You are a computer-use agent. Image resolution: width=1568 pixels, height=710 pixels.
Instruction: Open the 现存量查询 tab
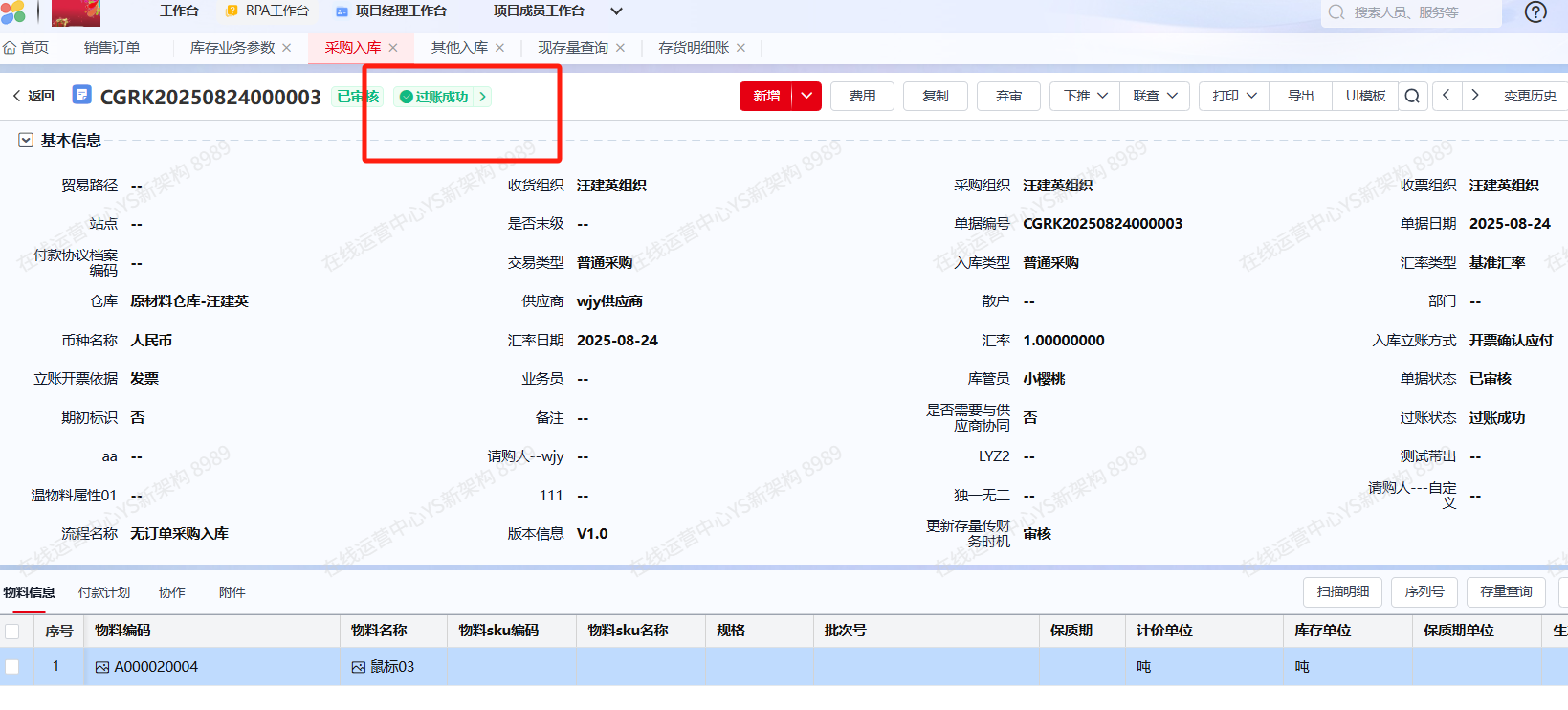coord(572,47)
